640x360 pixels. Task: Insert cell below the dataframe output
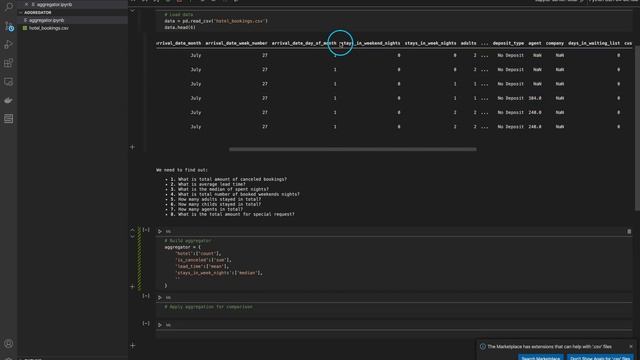132,147
